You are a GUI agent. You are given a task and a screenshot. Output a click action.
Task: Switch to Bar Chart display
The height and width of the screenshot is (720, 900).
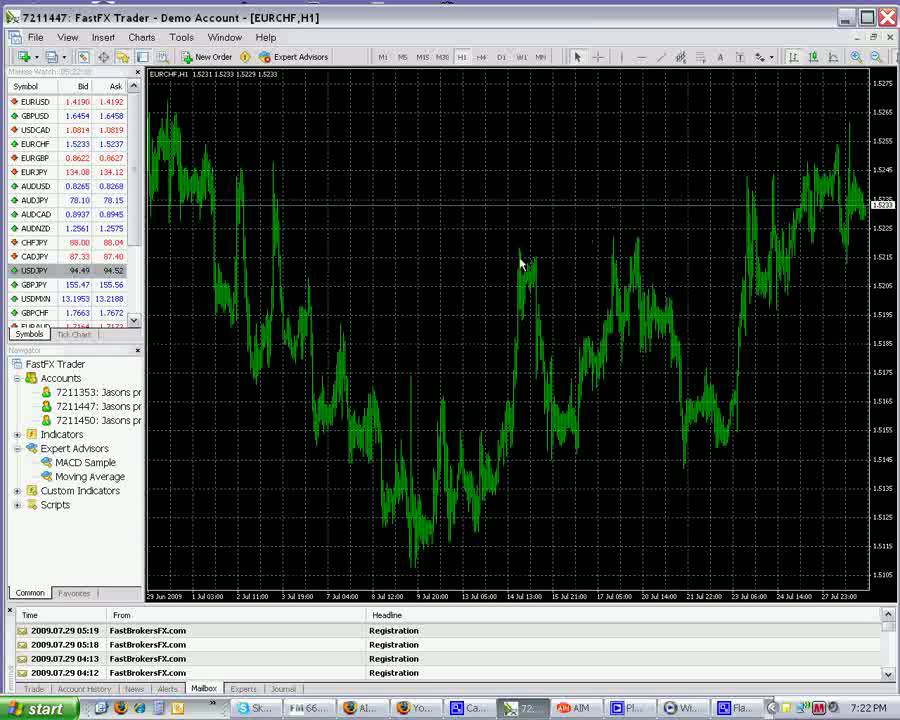(x=793, y=57)
